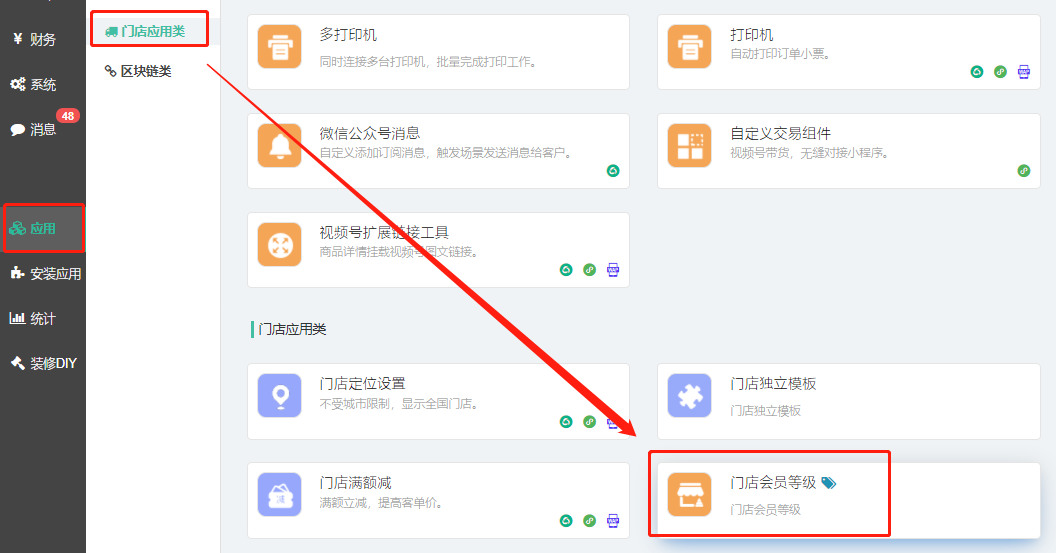Viewport: 1056px width, 553px height.
Task: Click the blue tag icon beside 门店会员等级
Action: click(829, 483)
